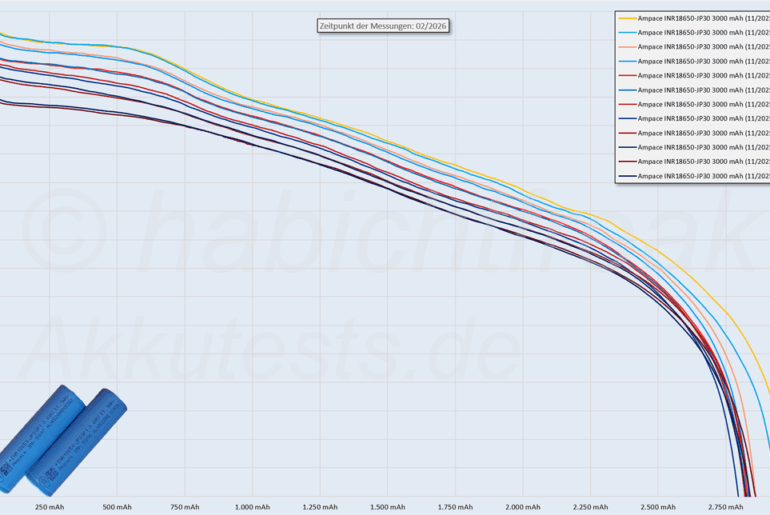Click the fifth legend entry's red swatch

627,75
